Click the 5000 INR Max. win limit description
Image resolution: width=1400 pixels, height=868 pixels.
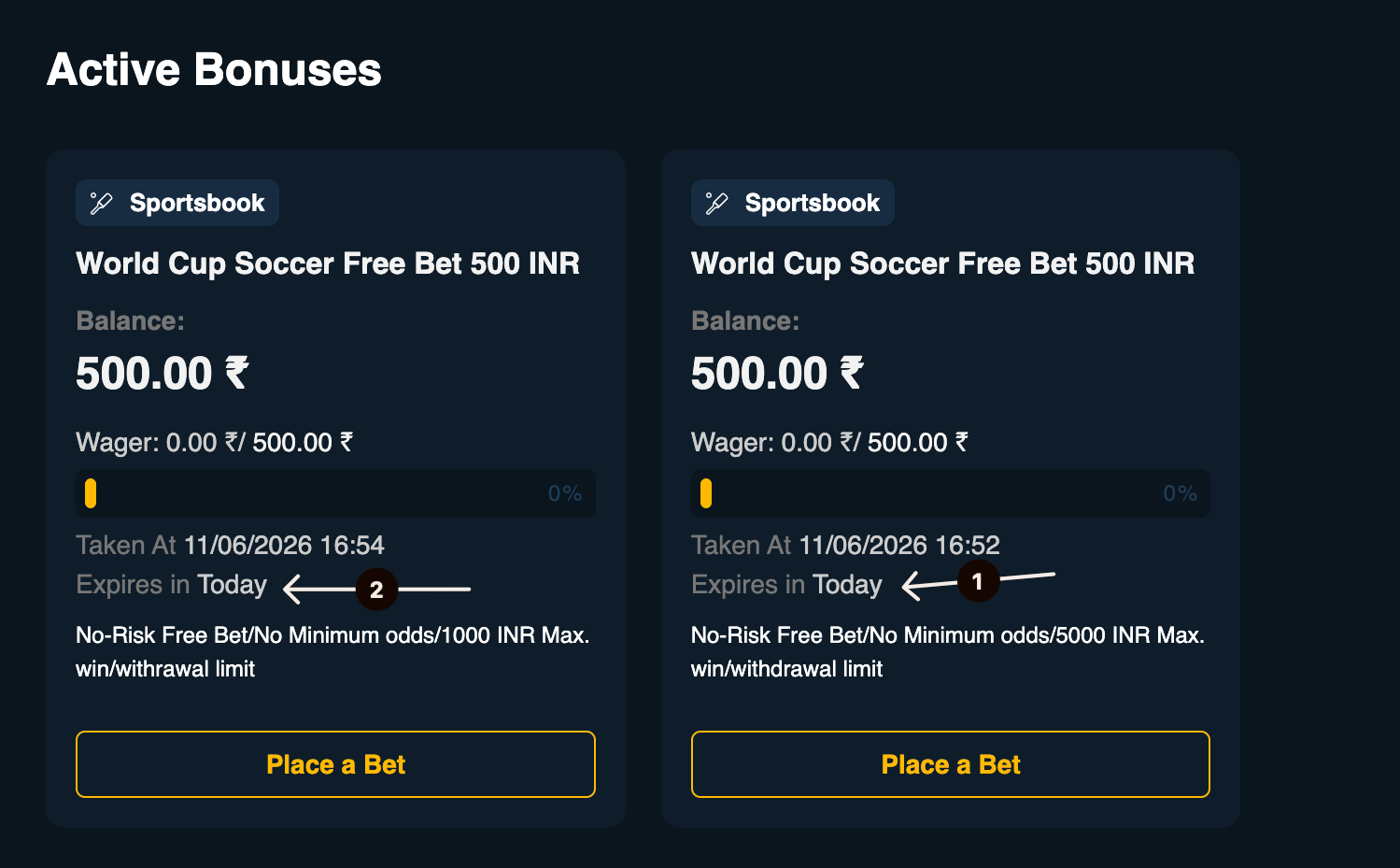point(948,651)
